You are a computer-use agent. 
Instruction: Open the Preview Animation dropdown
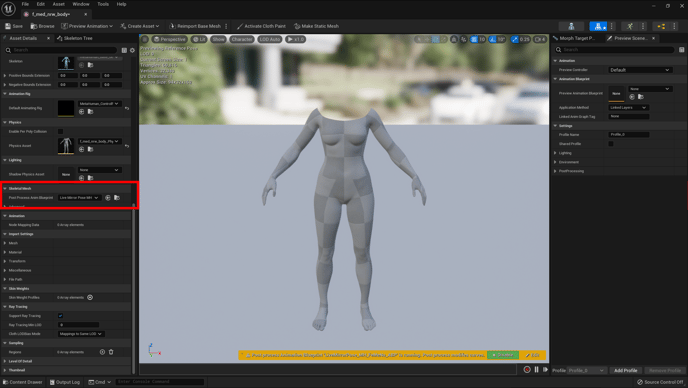tap(87, 26)
